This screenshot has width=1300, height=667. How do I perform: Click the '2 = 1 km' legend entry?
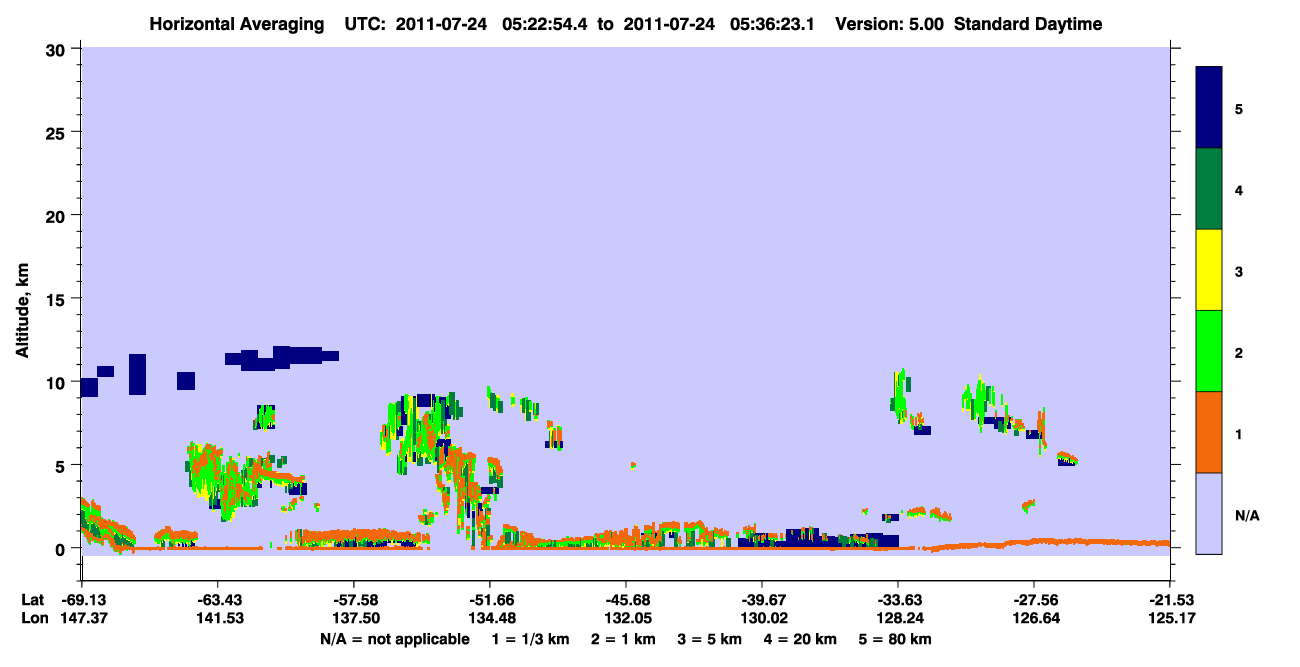click(x=622, y=639)
